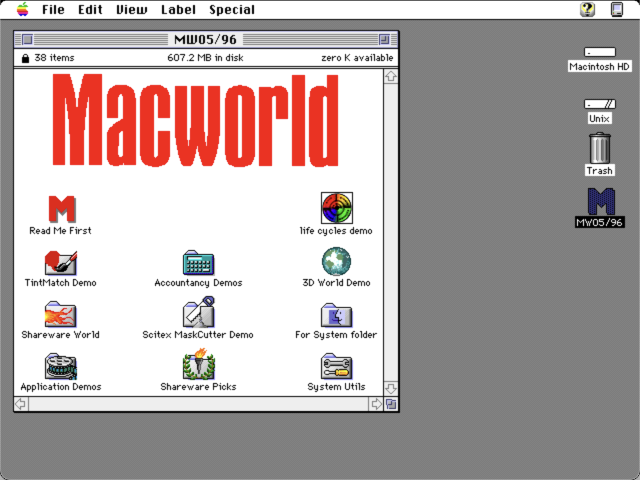Click the "System Utils" label
Screen dimensions: 640x480
point(336,387)
